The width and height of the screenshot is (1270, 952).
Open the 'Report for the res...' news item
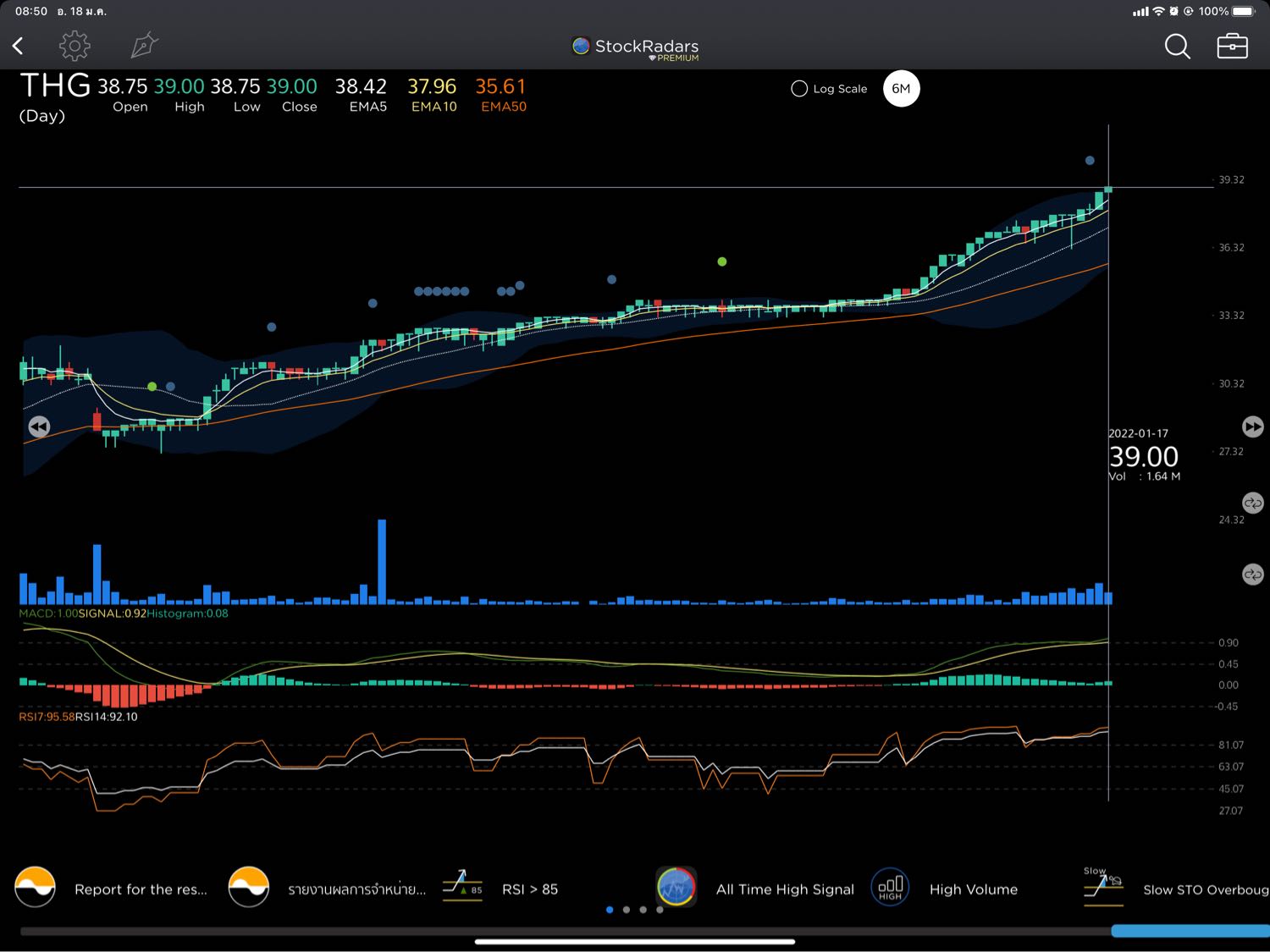click(141, 889)
